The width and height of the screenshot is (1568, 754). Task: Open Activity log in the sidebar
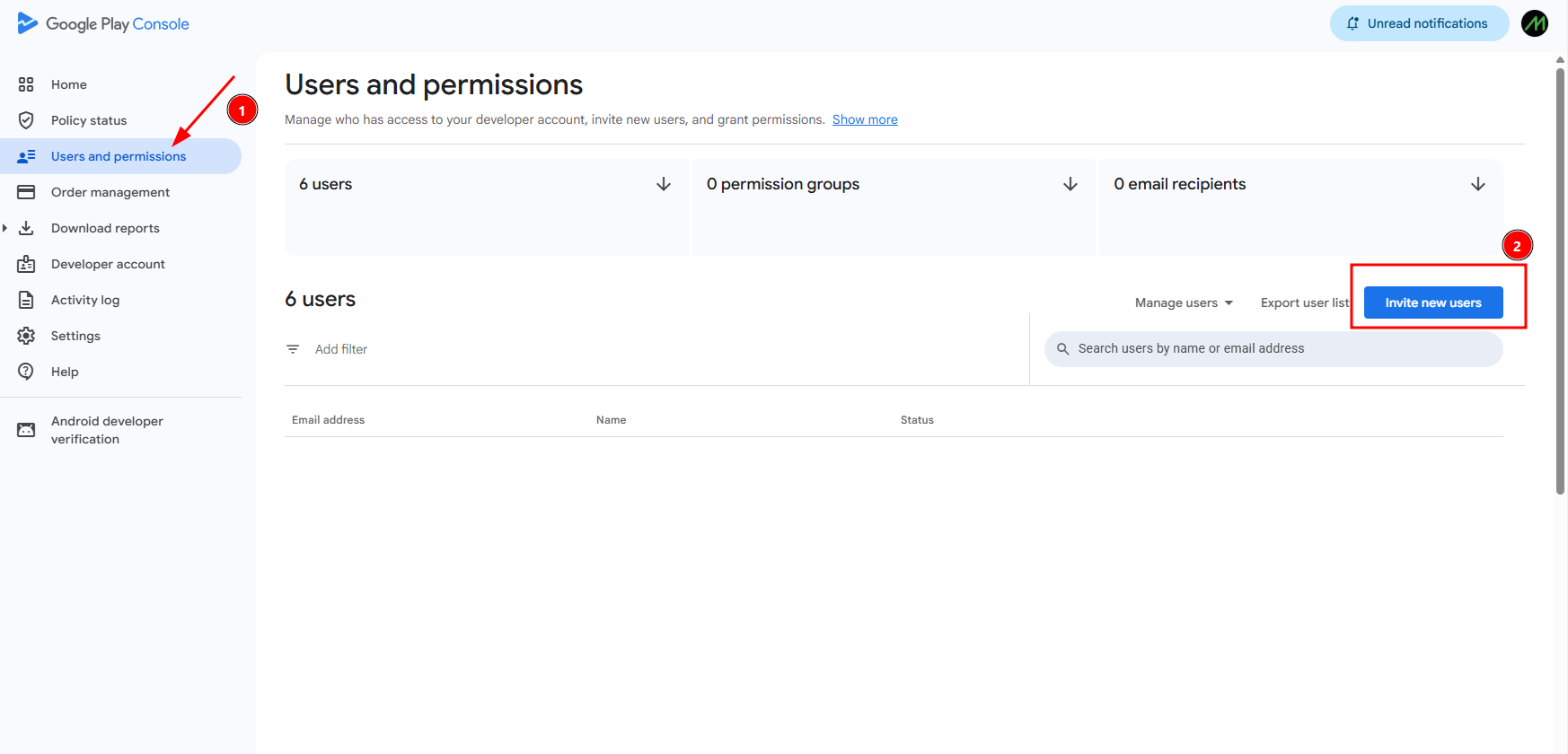pos(121,300)
